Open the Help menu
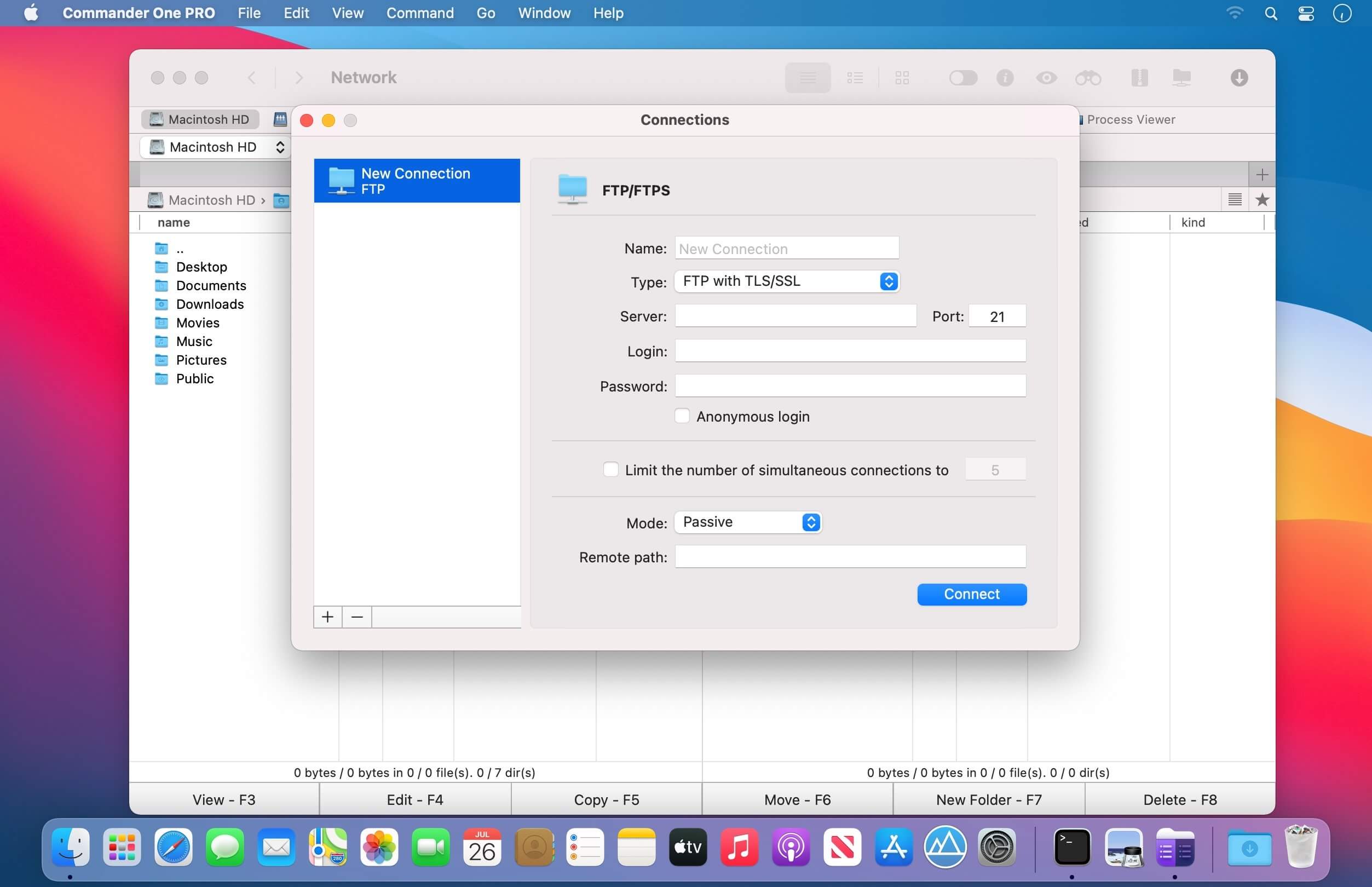 (x=608, y=13)
